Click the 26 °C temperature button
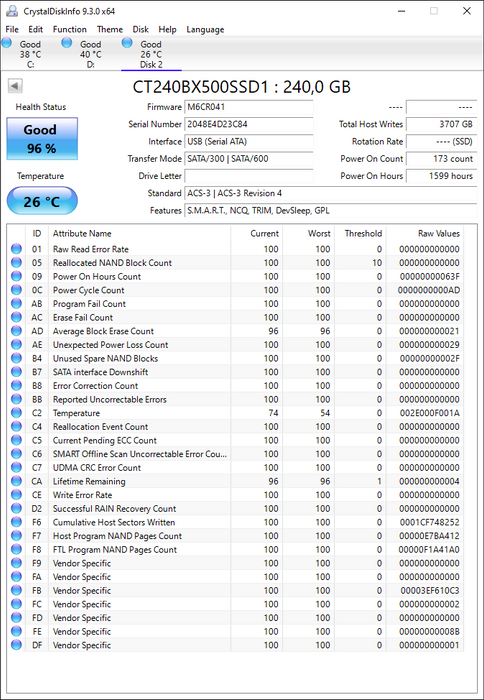This screenshot has height=700, width=484. pos(42,201)
